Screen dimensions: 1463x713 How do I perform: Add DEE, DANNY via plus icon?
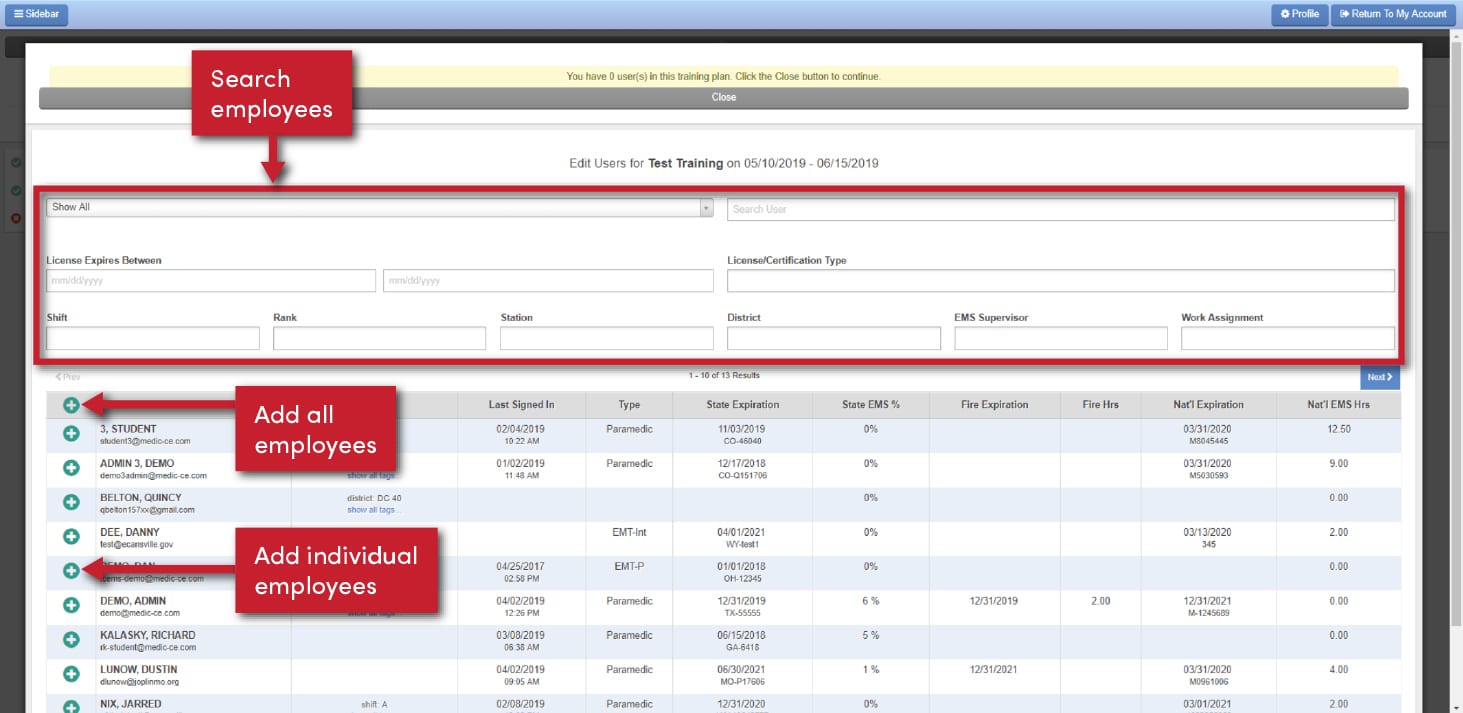pos(71,537)
